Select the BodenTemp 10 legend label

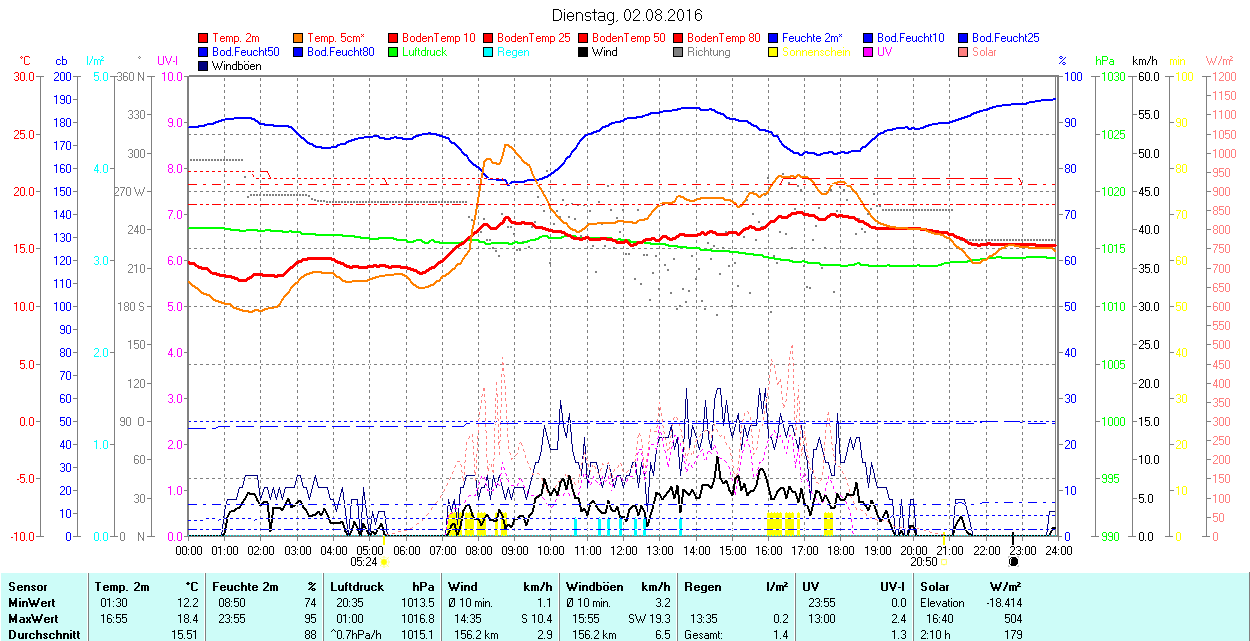pyautogui.click(x=439, y=38)
